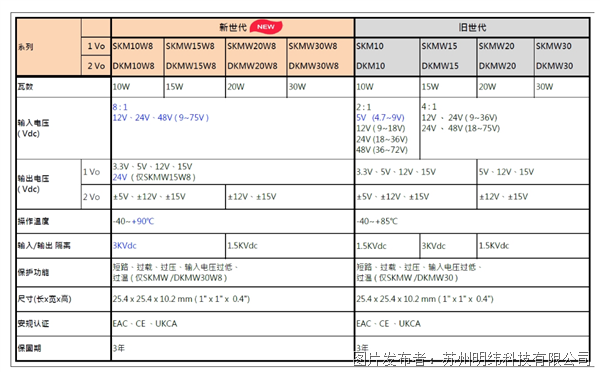
Task: Click the red NEW badge icon
Action: point(266,27)
